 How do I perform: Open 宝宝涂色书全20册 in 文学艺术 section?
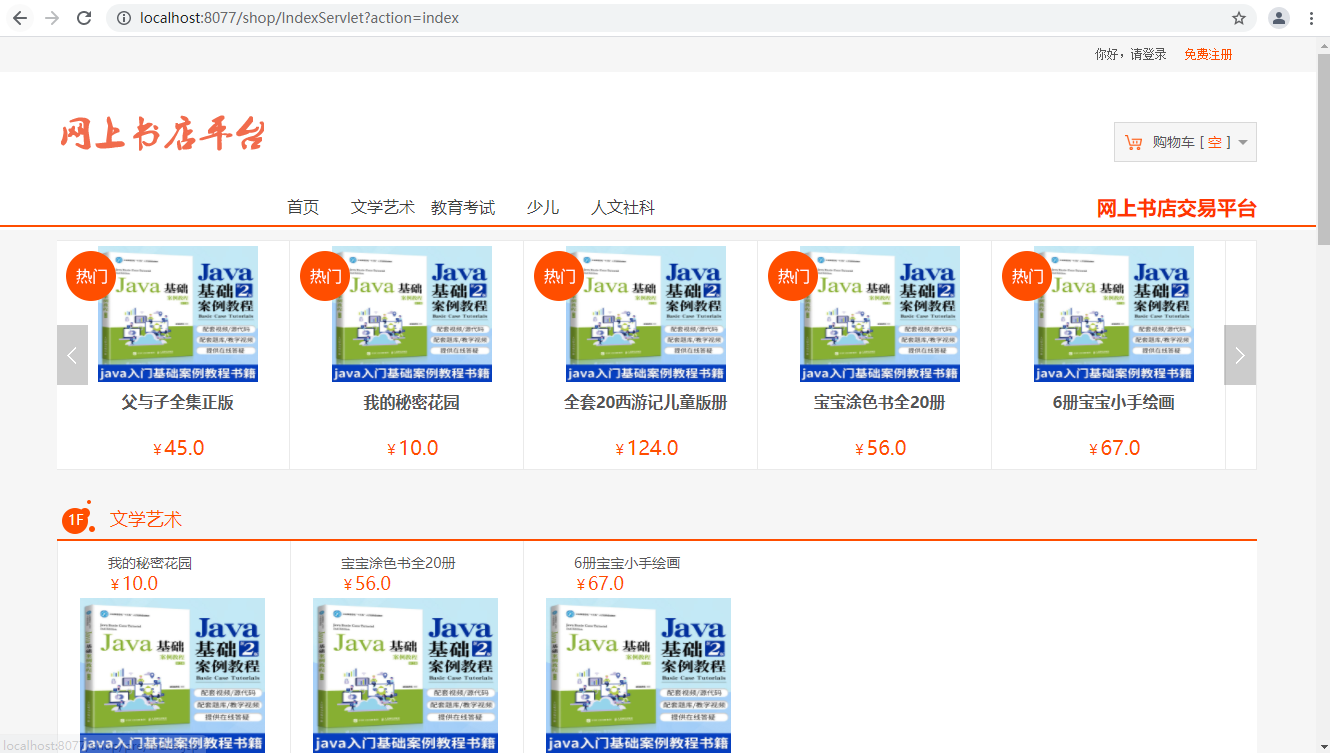pyautogui.click(x=398, y=563)
